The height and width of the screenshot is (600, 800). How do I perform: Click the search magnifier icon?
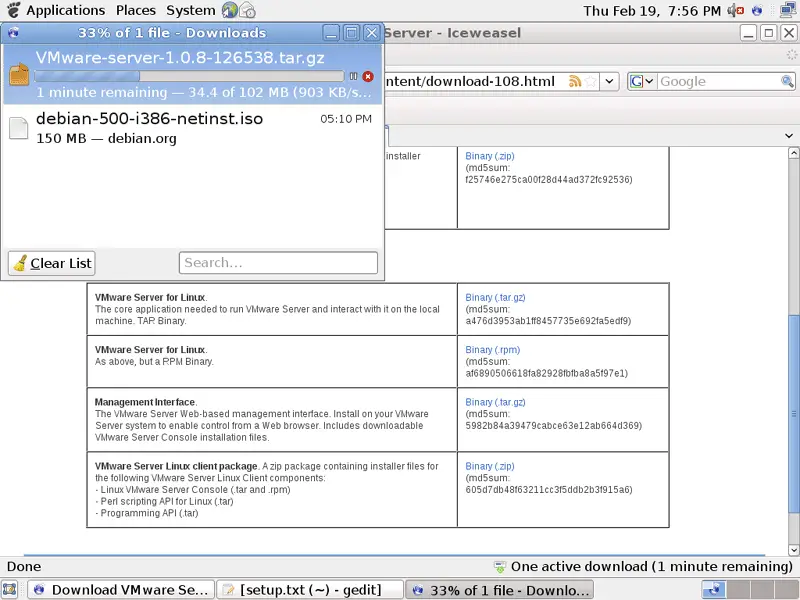click(787, 81)
